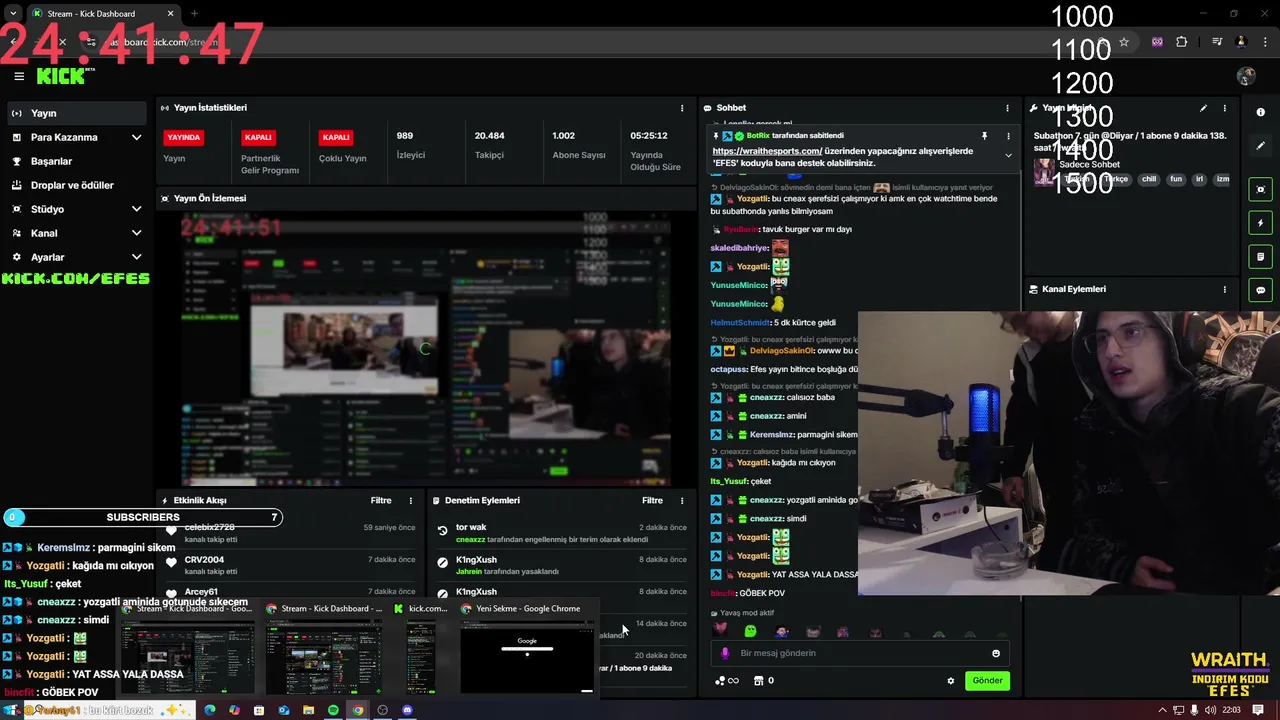Expand the Ayarlar sidebar section
Image resolution: width=1280 pixels, height=720 pixels.
click(x=76, y=257)
